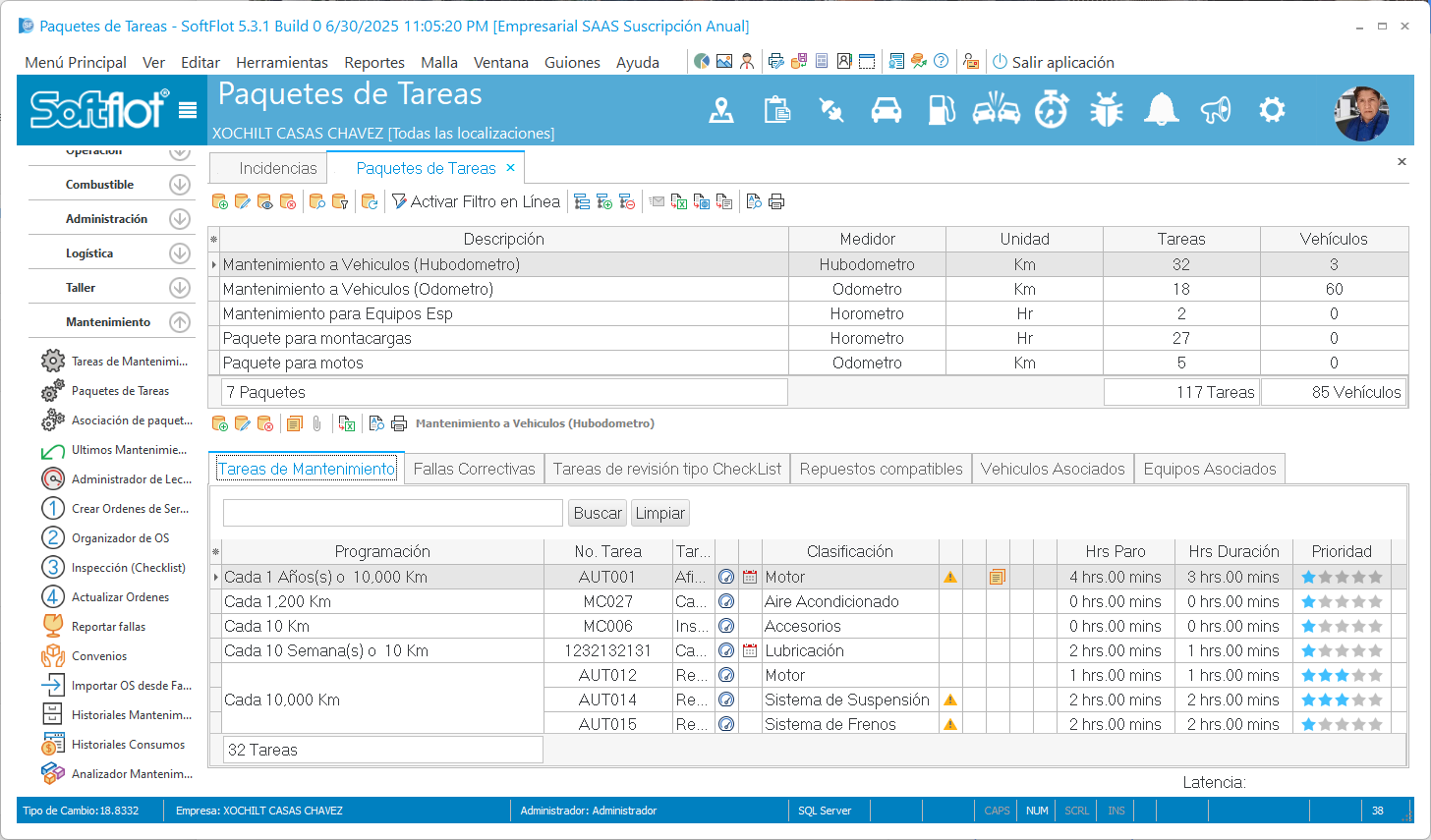The image size is (1431, 840).
Task: Open the notifications bell icon
Action: (1161, 110)
